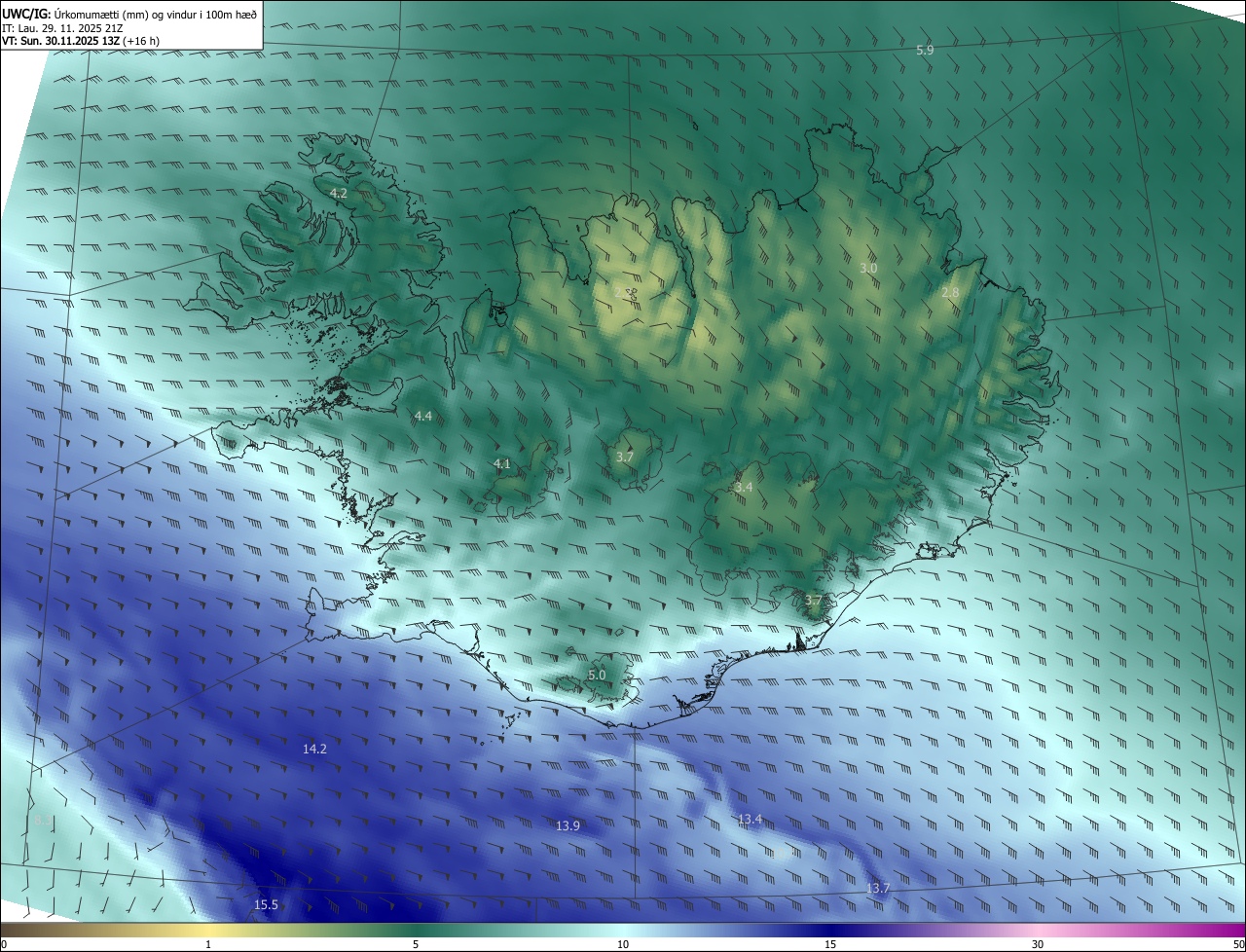Click the 4.1 value label
Image resolution: width=1246 pixels, height=952 pixels.
502,463
